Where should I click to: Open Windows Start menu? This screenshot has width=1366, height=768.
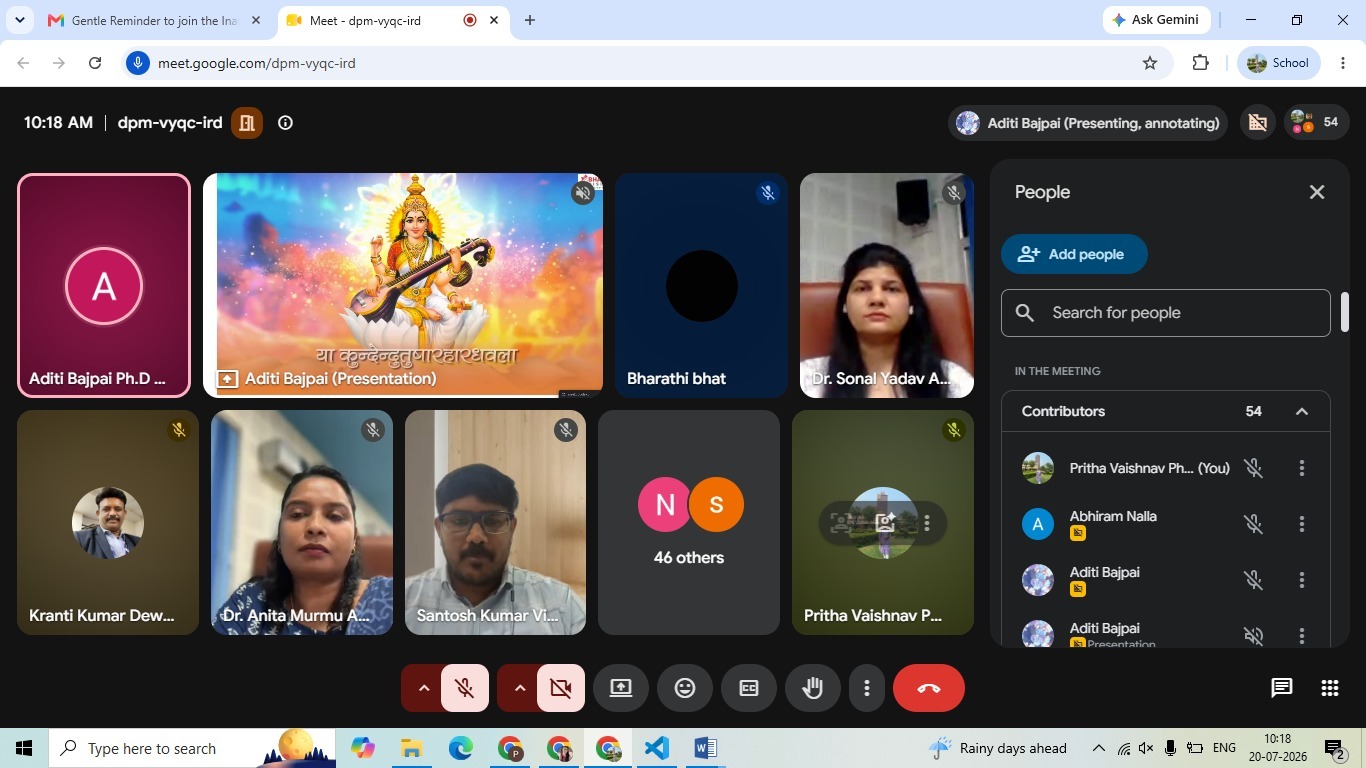click(x=24, y=748)
